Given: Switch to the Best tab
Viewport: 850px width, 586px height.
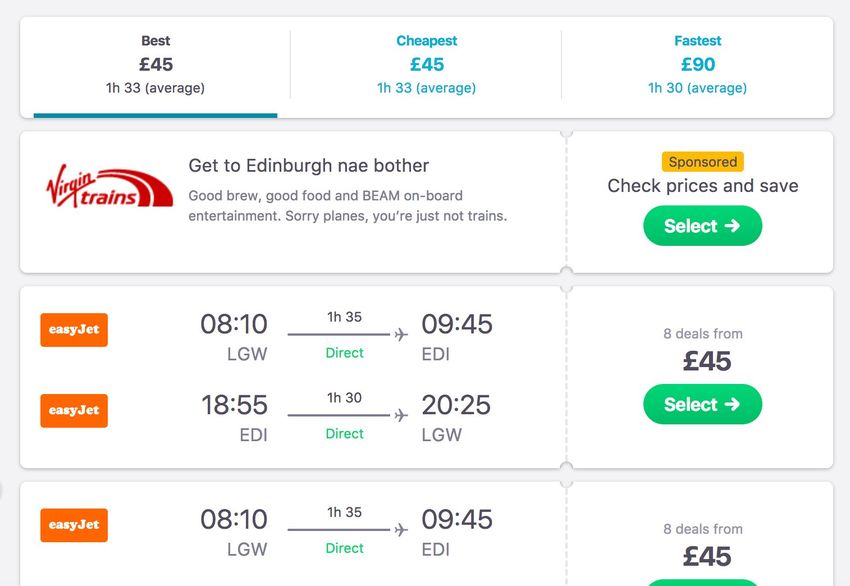Looking at the screenshot, I should pos(156,65).
